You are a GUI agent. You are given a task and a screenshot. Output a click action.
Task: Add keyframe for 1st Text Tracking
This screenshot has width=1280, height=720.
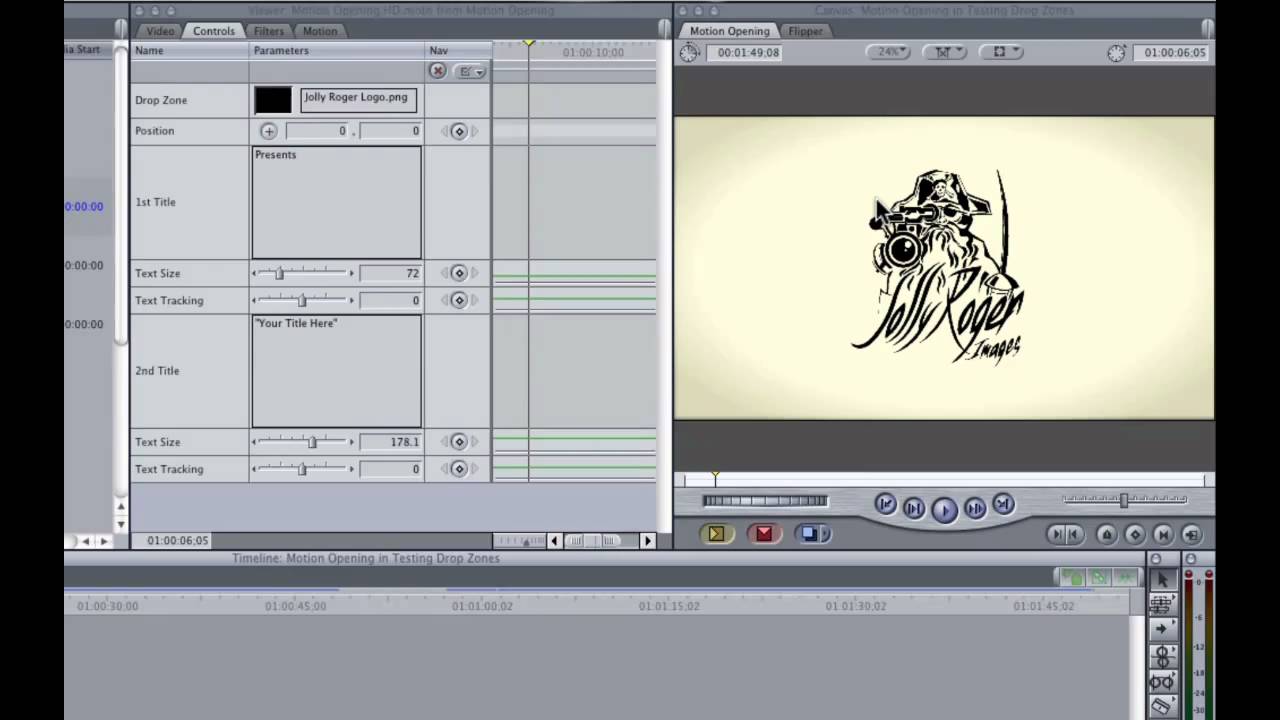[459, 300]
